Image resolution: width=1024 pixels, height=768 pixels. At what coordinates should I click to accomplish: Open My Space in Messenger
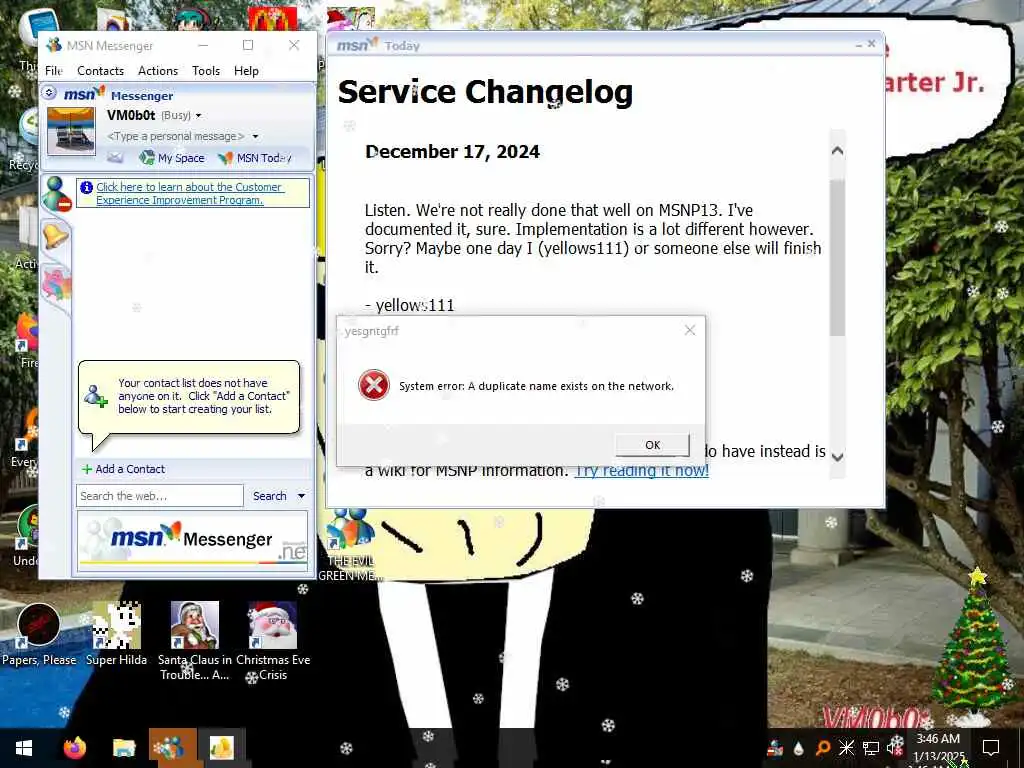[172, 157]
